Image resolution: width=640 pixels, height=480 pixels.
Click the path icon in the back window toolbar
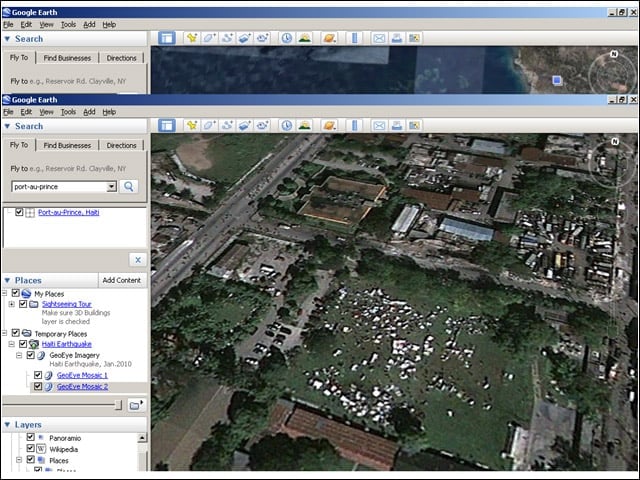tap(227, 38)
